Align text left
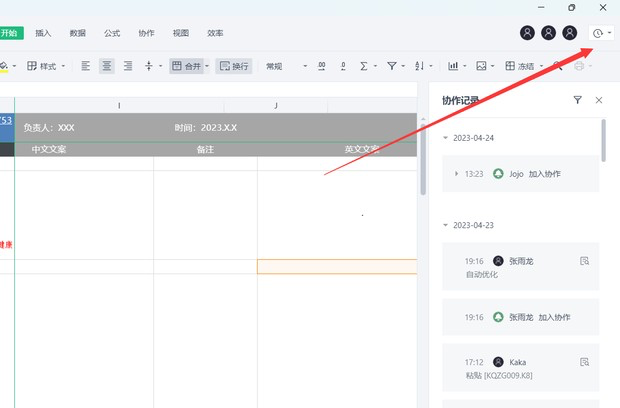 pos(86,66)
